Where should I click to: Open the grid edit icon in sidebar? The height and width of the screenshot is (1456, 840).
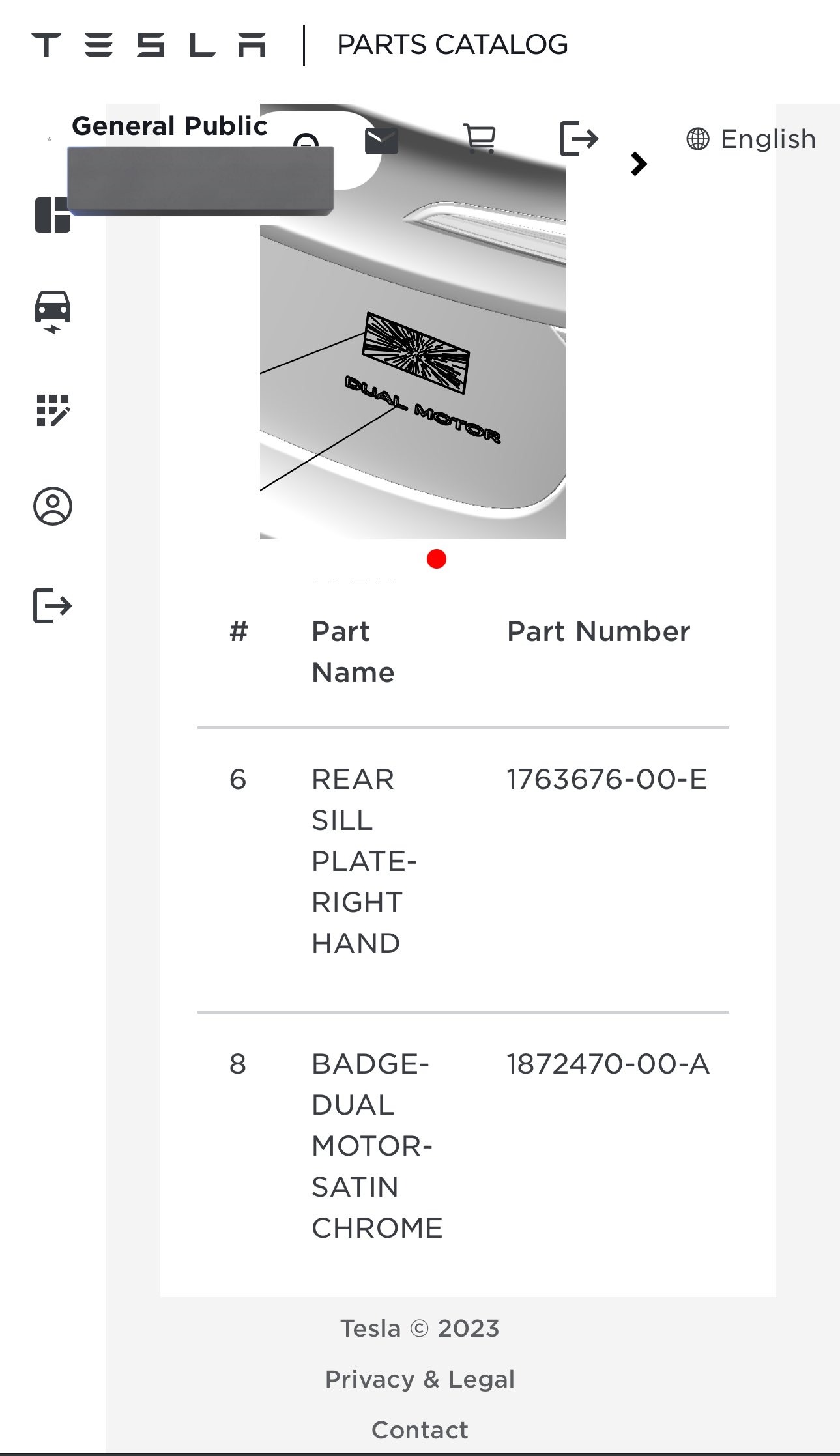tap(53, 410)
